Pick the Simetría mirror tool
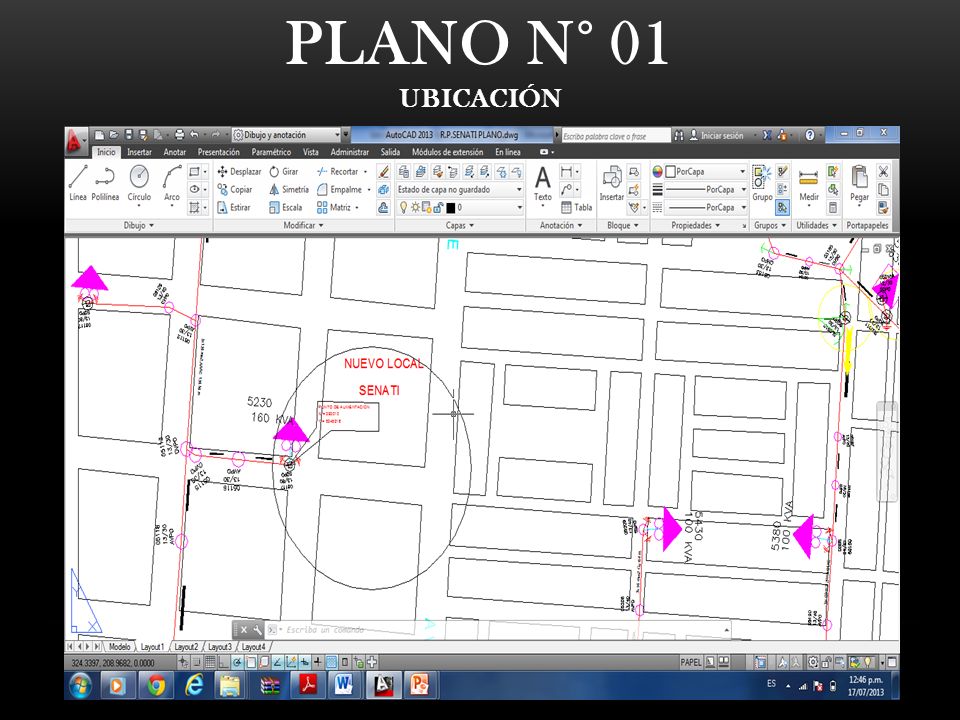 pyautogui.click(x=289, y=190)
